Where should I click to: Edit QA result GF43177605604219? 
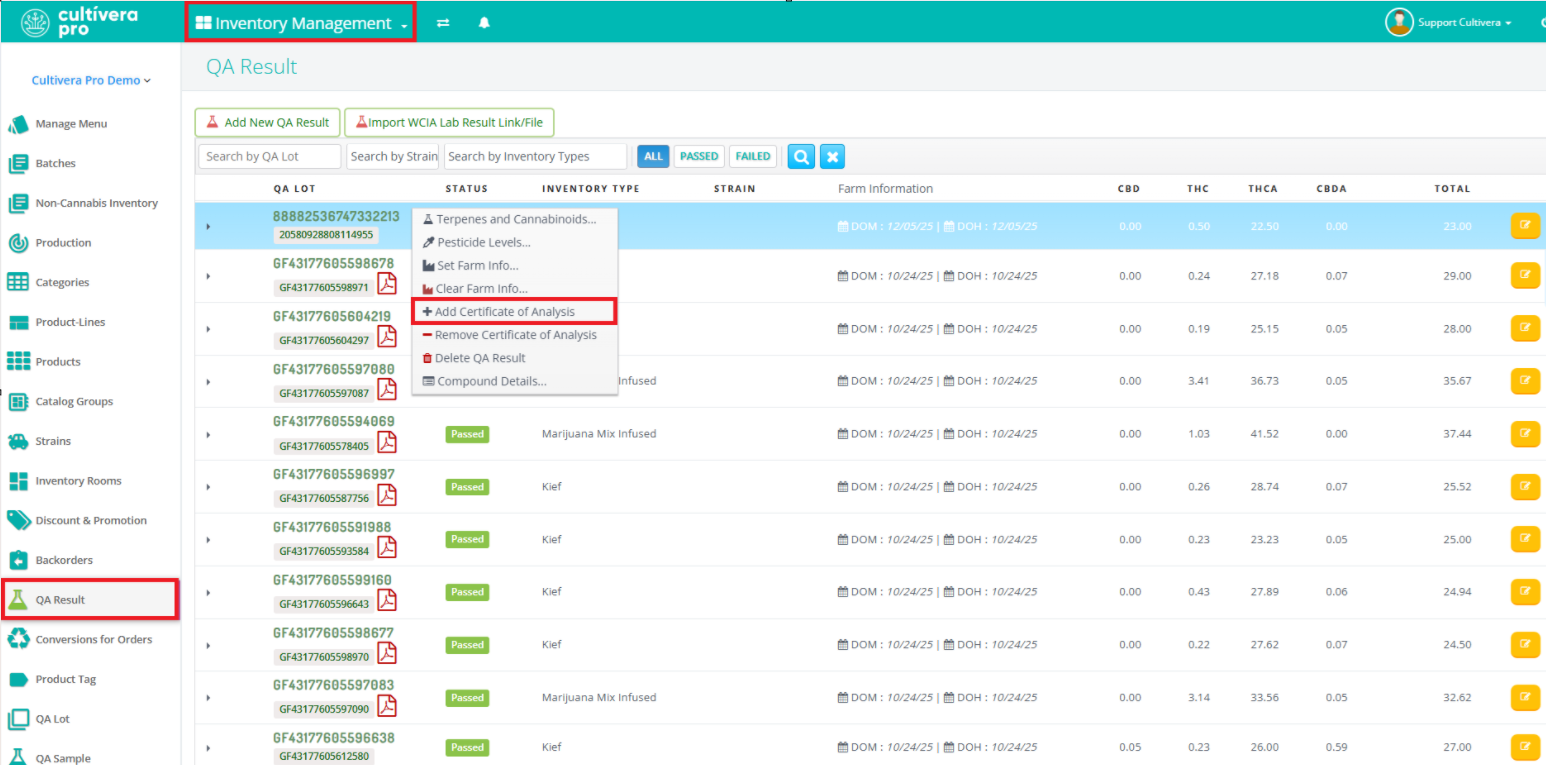(x=1525, y=328)
